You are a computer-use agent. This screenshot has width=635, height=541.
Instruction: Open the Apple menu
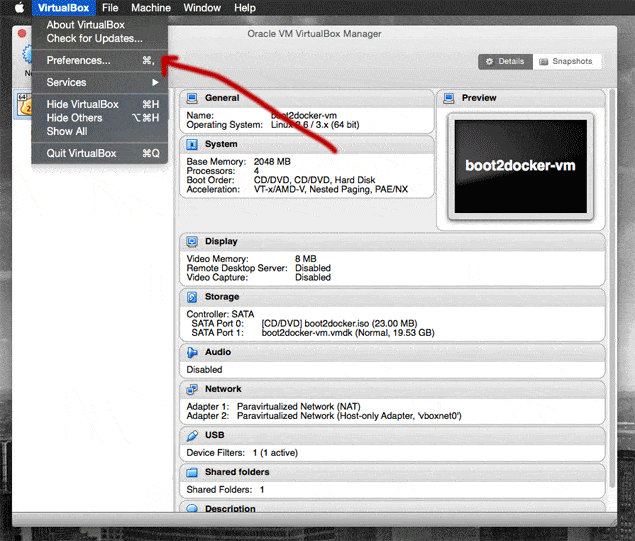(x=19, y=8)
